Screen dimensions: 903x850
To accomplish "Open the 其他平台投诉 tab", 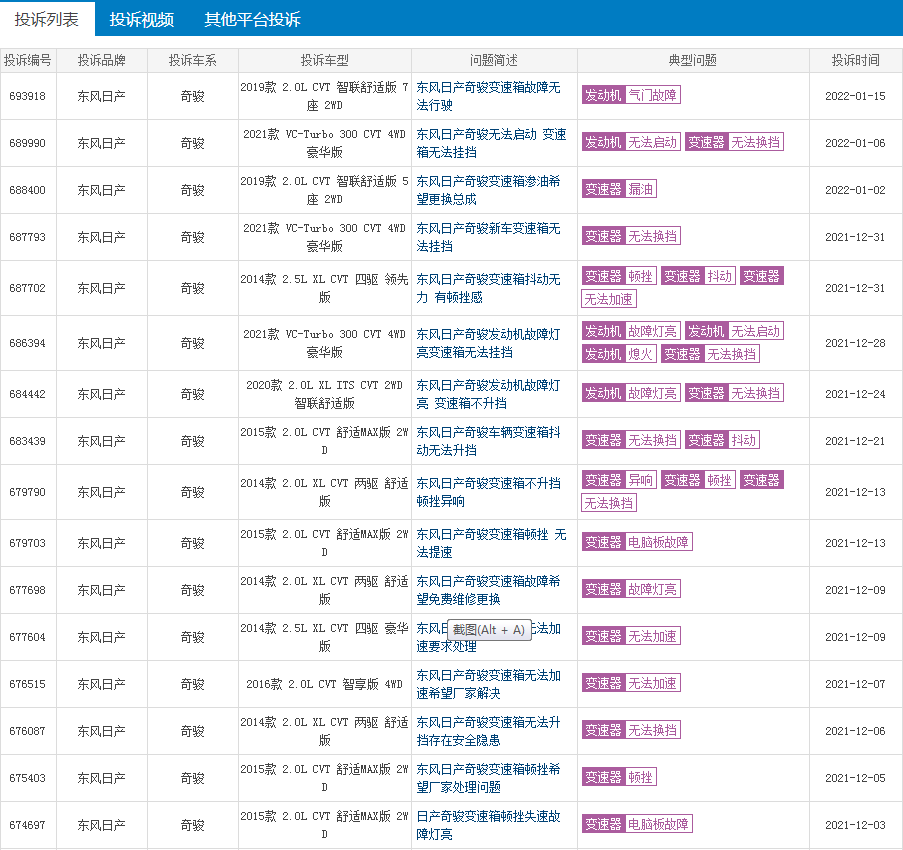I will [252, 19].
